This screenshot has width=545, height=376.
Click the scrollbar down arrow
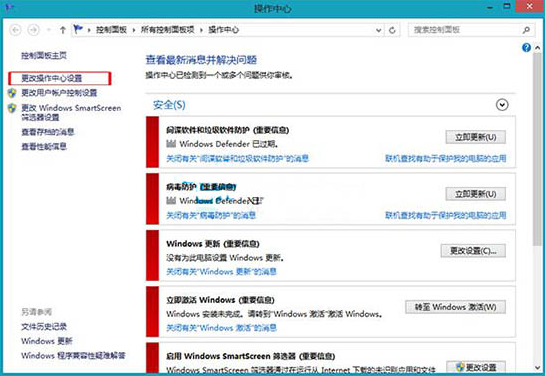coord(537,368)
